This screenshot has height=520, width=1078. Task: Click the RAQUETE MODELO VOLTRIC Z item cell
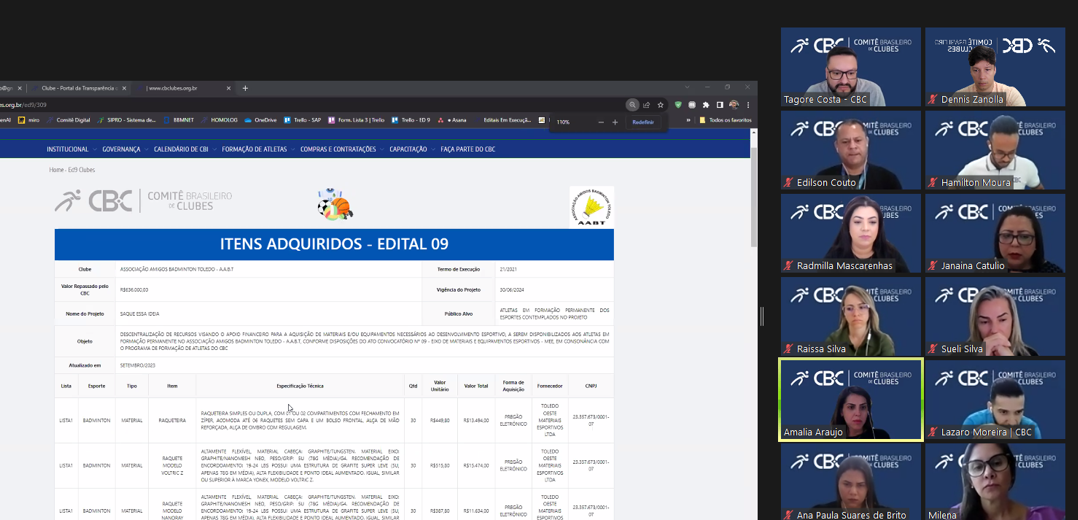click(172, 466)
